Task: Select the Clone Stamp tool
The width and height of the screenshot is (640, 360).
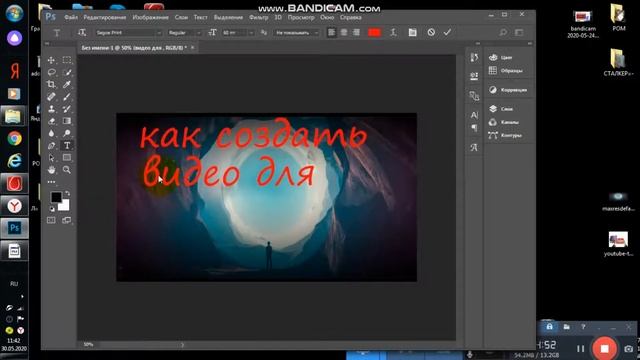Action: pyautogui.click(x=51, y=109)
